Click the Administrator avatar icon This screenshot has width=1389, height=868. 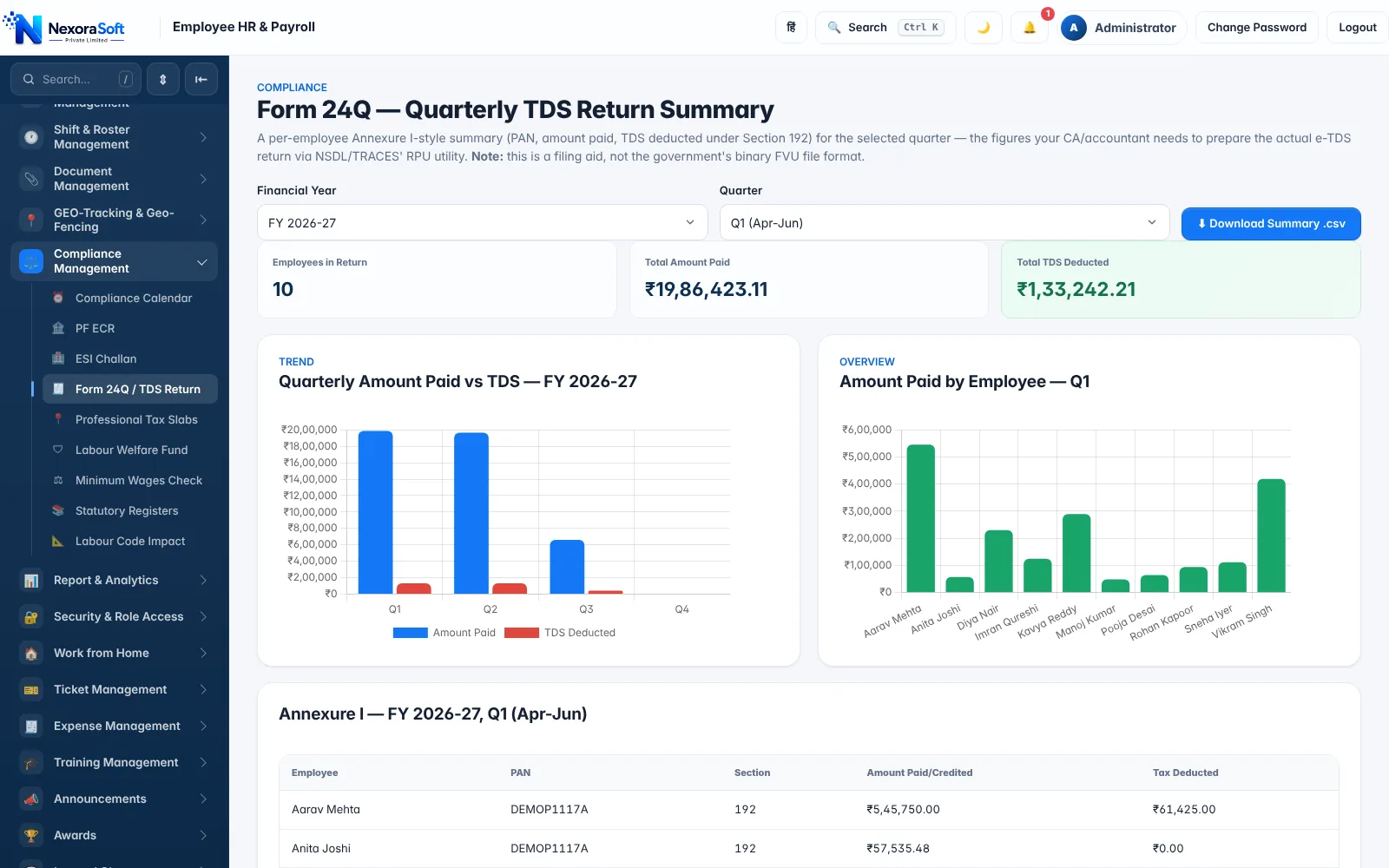(1074, 28)
